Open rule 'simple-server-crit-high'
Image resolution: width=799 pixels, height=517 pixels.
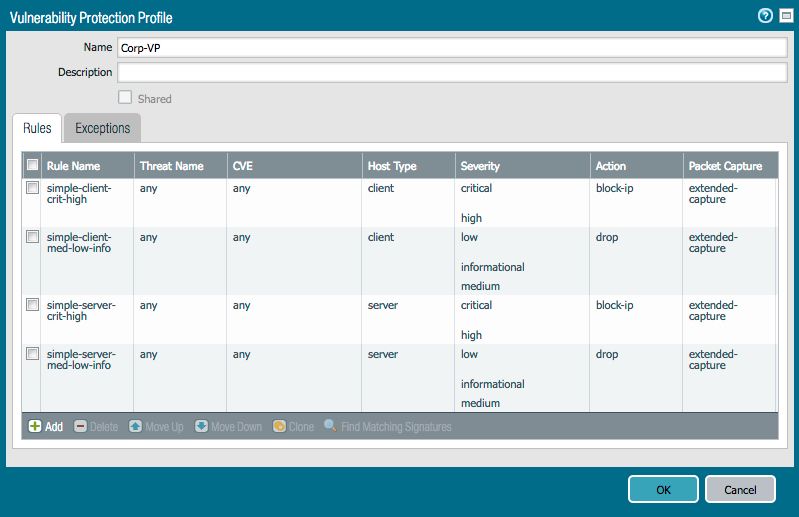(x=81, y=311)
